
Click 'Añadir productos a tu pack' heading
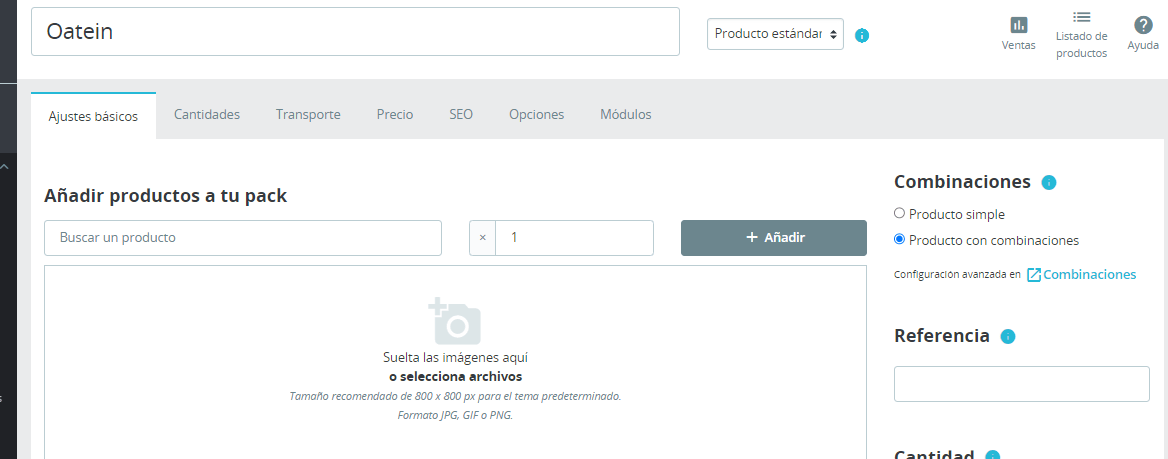[x=165, y=196]
